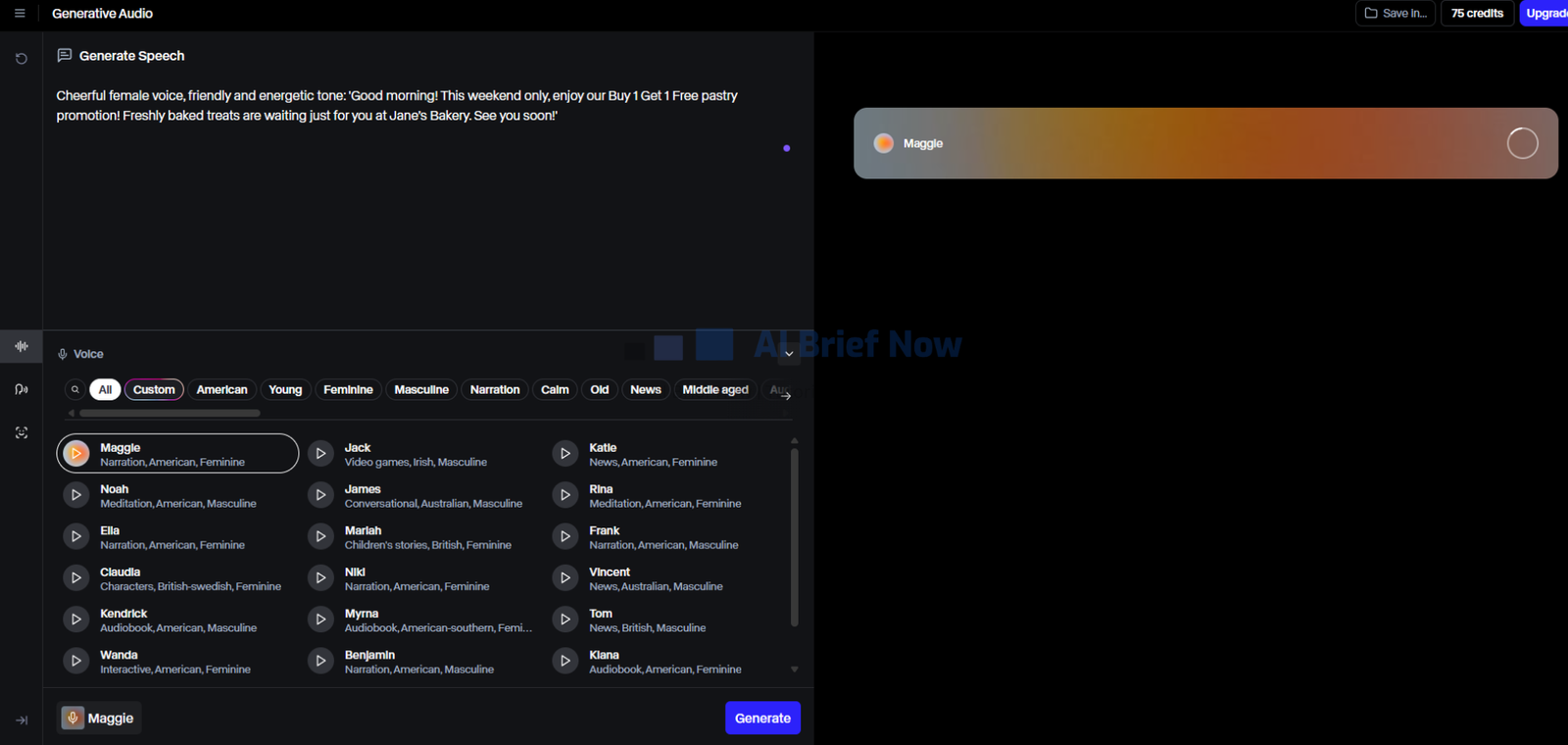Click the Upgrade button

(x=1544, y=14)
